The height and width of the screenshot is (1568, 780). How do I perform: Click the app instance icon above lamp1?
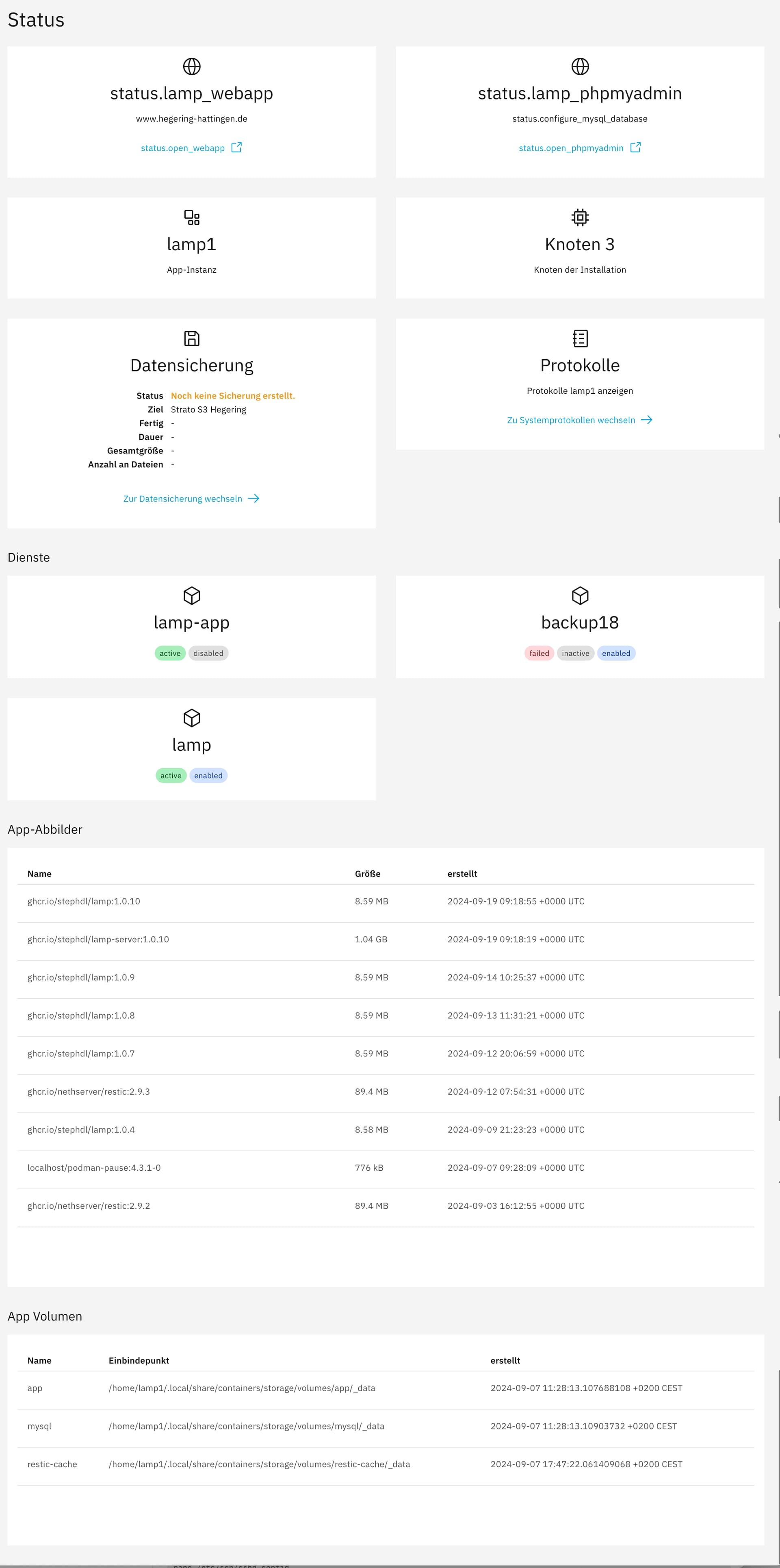(x=192, y=217)
